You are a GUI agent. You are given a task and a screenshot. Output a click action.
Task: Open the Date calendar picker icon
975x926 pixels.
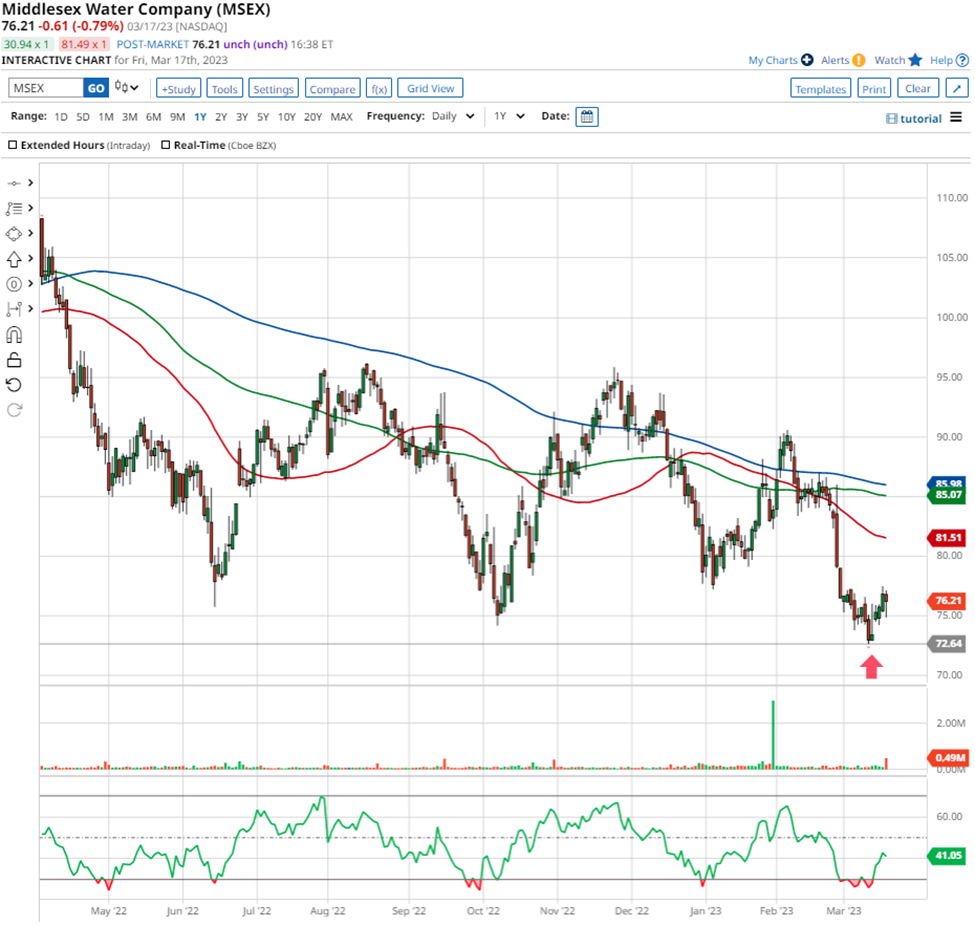pos(587,117)
